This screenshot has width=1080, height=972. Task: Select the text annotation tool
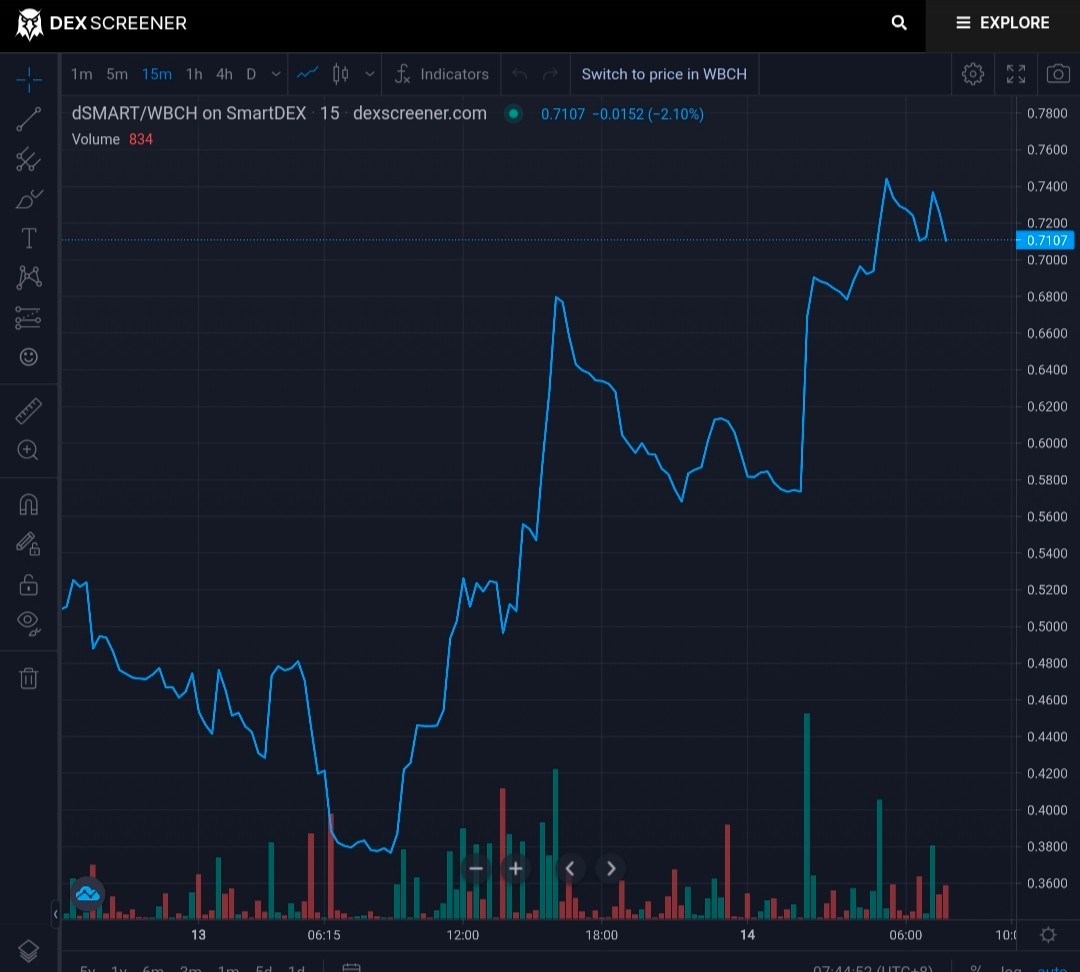29,238
